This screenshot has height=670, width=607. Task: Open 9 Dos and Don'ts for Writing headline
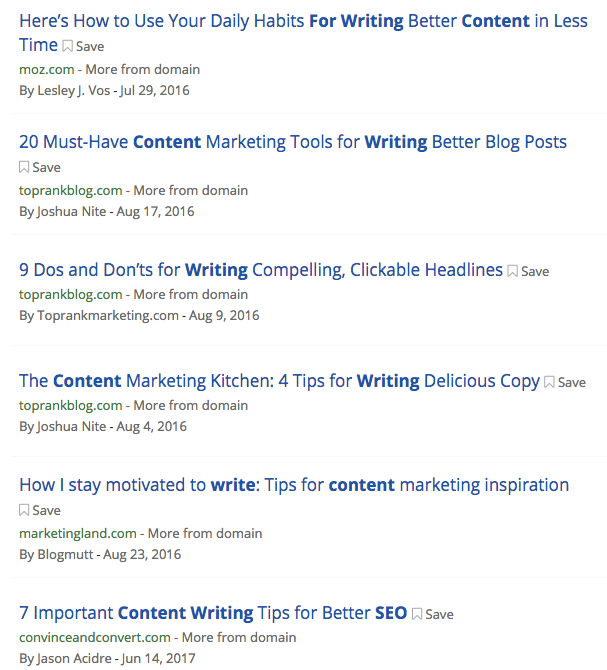(x=260, y=269)
